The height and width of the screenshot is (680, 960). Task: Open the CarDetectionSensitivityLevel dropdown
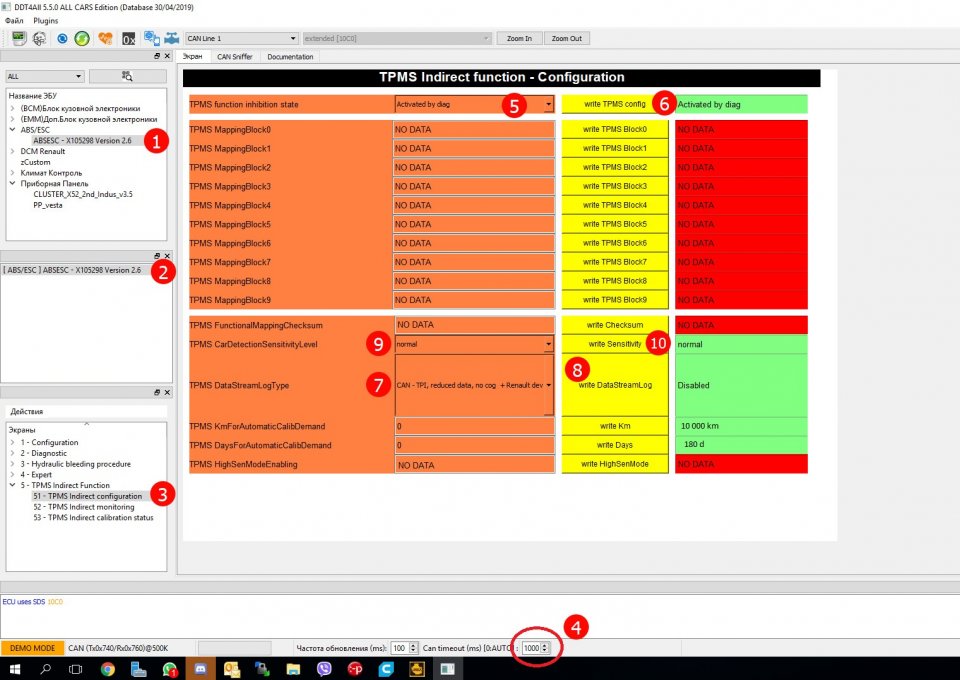548,344
